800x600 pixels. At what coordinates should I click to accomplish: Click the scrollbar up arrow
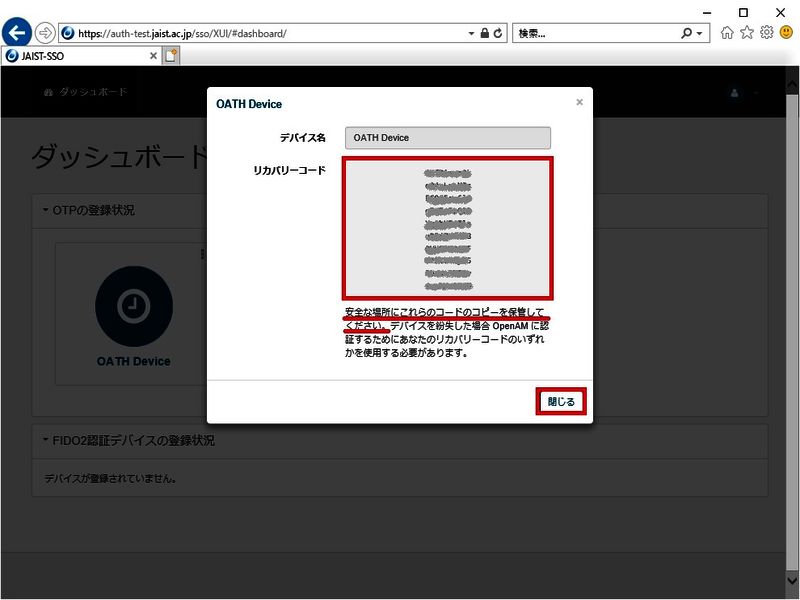pos(792,83)
